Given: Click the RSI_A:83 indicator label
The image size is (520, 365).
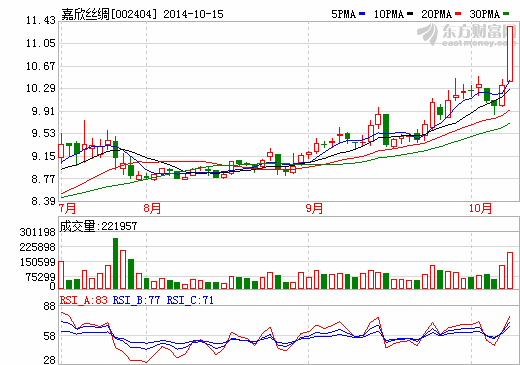Looking at the screenshot, I should click(84, 300).
